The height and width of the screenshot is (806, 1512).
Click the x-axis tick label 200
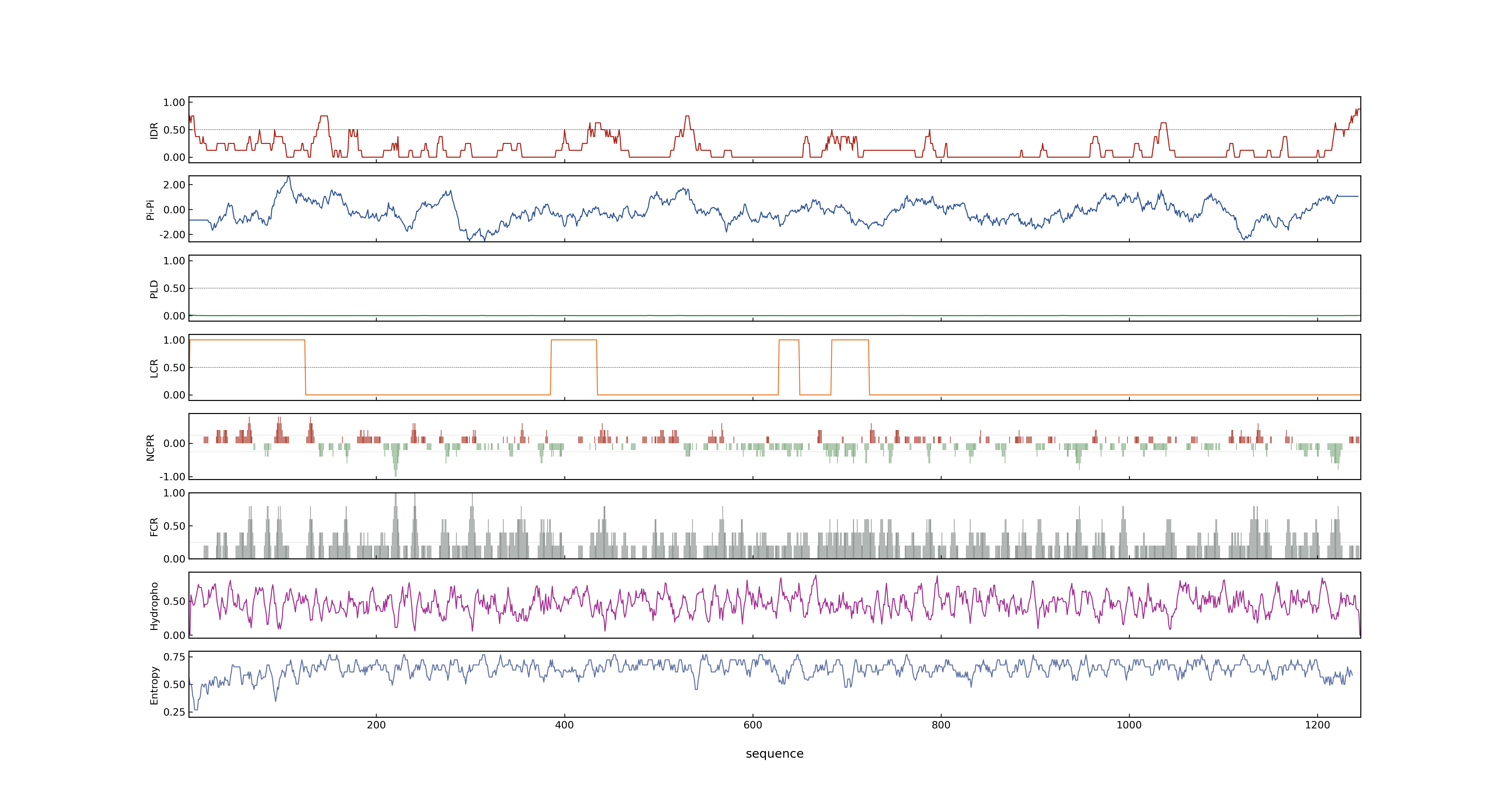(376, 725)
